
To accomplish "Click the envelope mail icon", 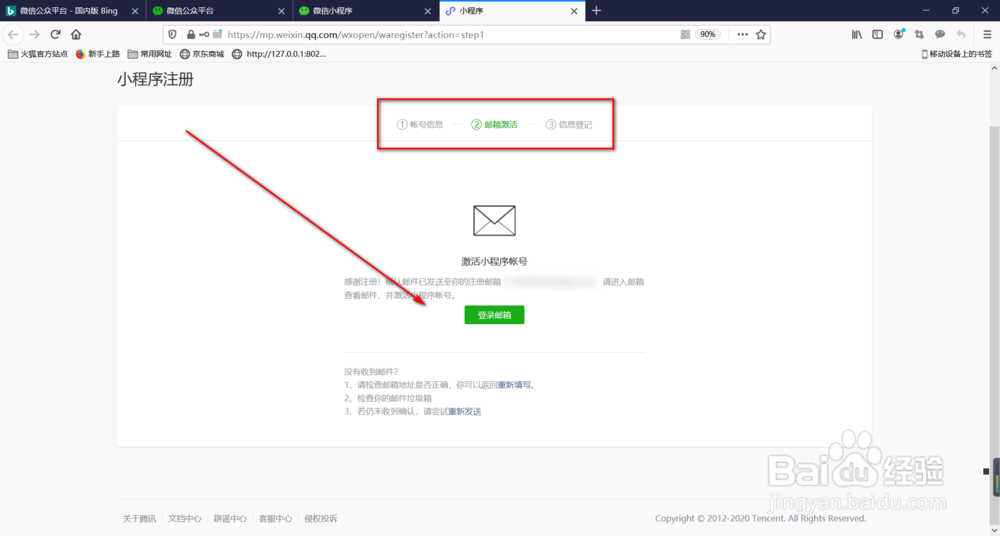I will pyautogui.click(x=494, y=221).
